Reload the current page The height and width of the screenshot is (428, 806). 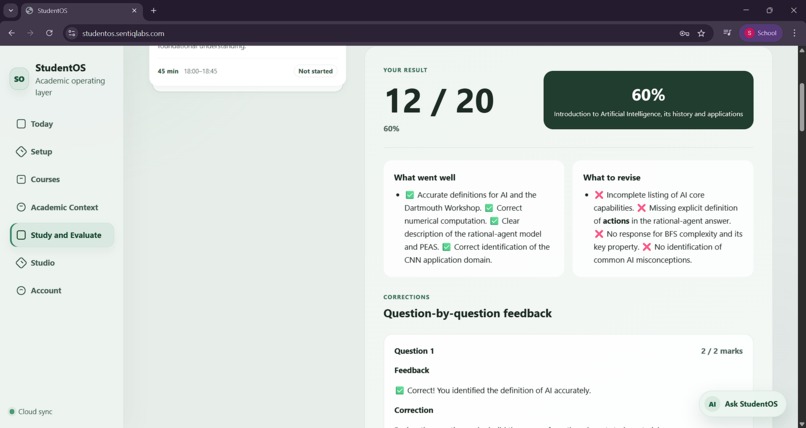[x=49, y=33]
